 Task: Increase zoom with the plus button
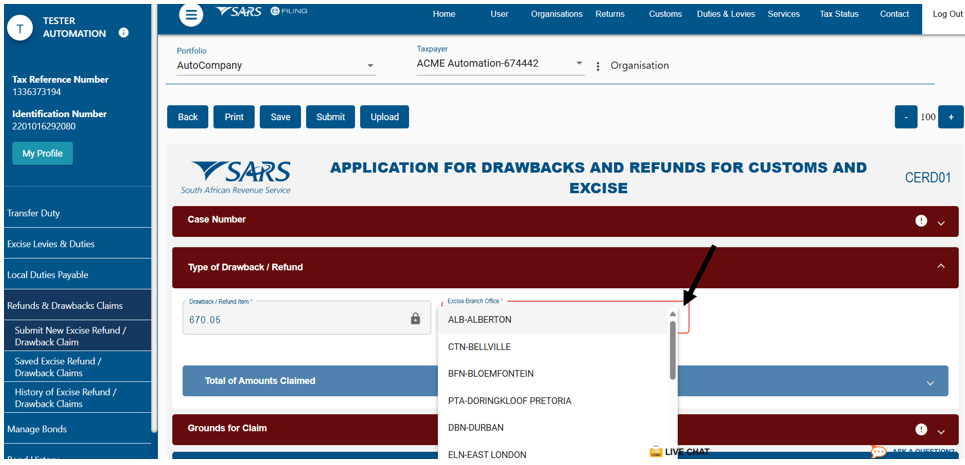(x=951, y=117)
